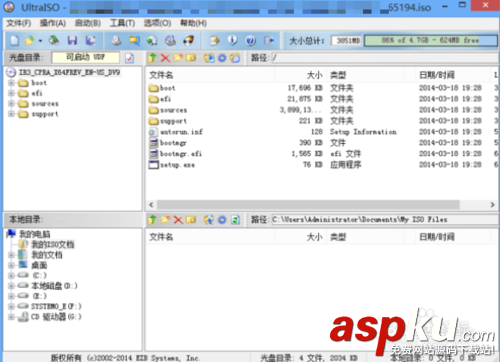Sort image list by 类型 column header
Image resolution: width=500 pixels, height=362 pixels.
tap(365, 75)
